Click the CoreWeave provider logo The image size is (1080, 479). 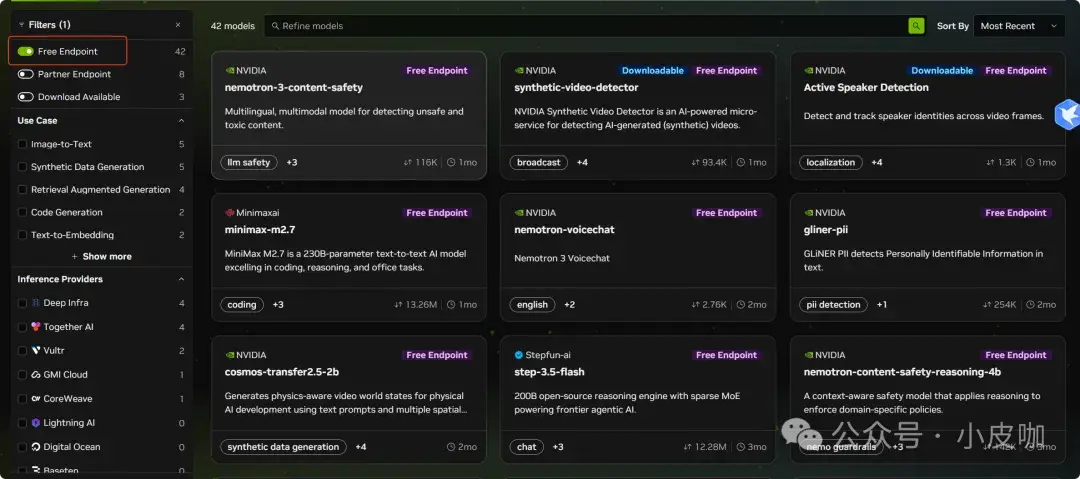click(x=36, y=399)
